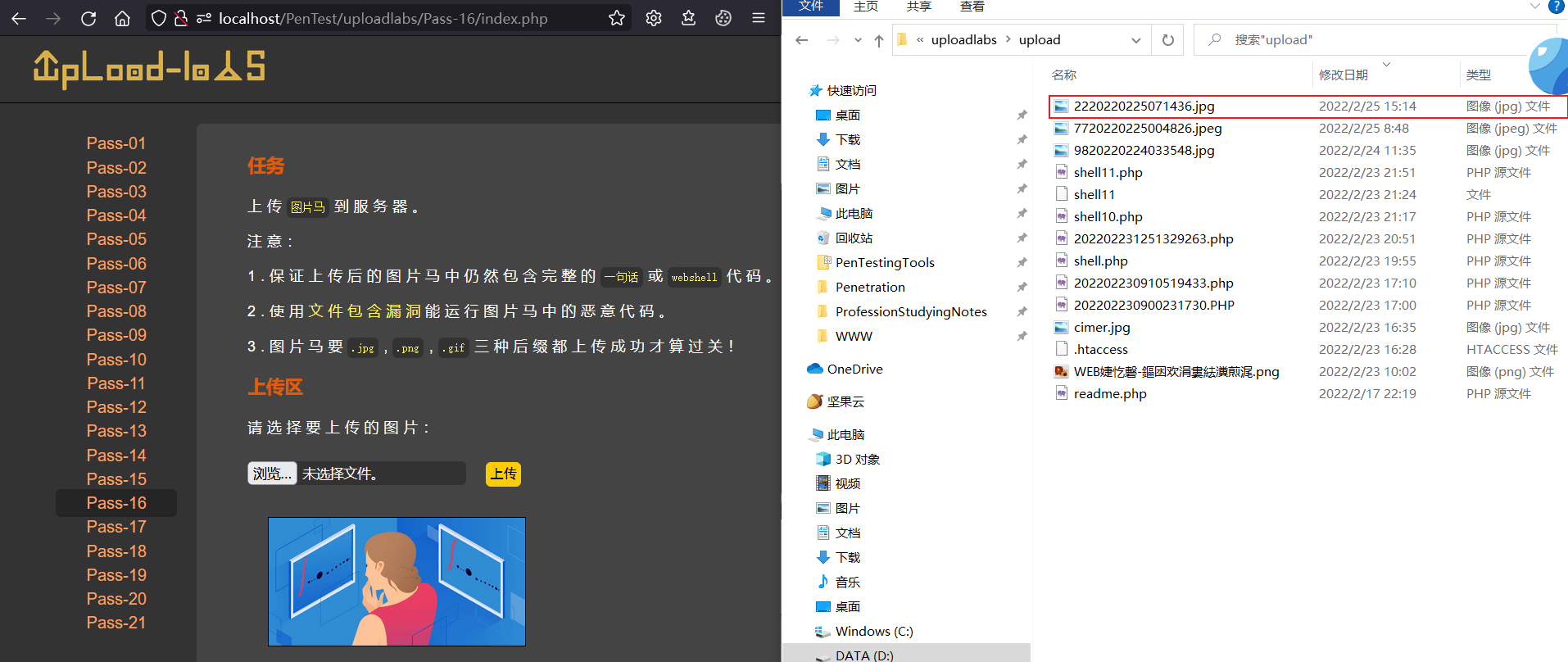Reload the Pass-16 page
Screen dimensions: 1568x662
pyautogui.click(x=88, y=18)
